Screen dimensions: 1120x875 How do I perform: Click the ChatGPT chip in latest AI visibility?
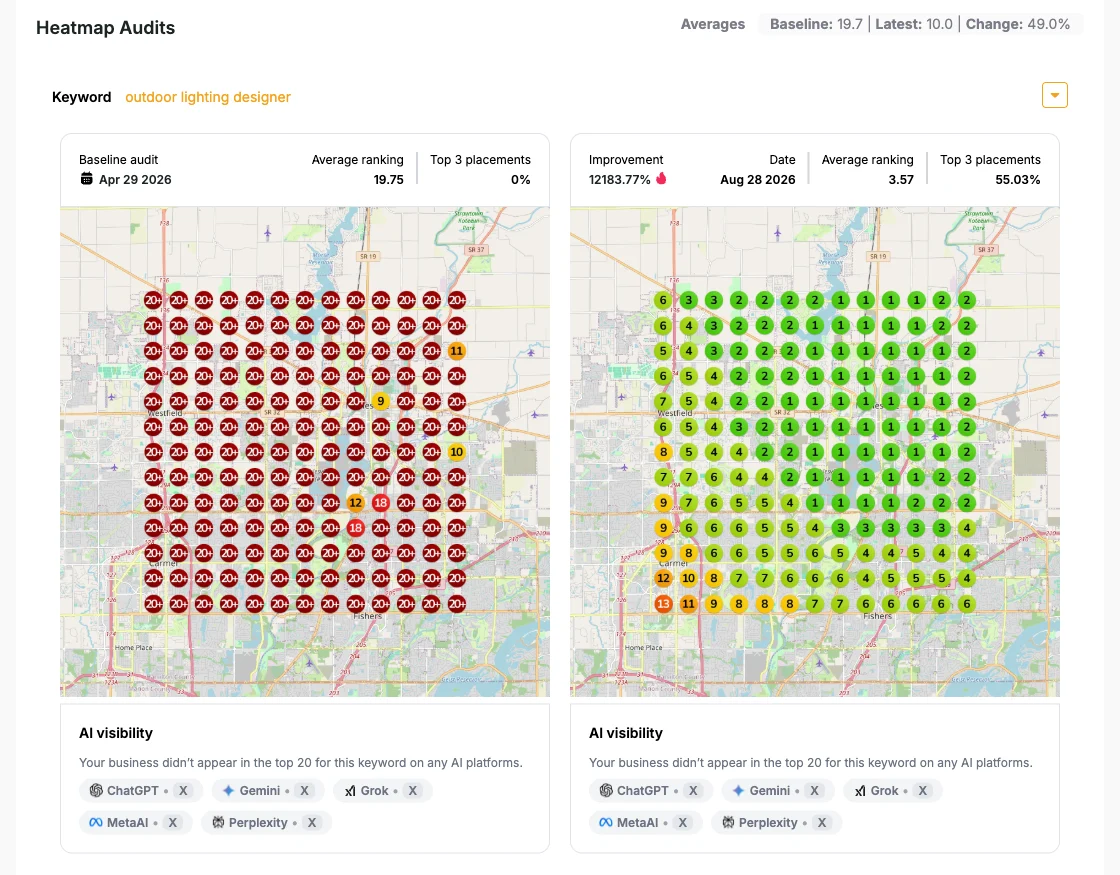click(x=651, y=791)
